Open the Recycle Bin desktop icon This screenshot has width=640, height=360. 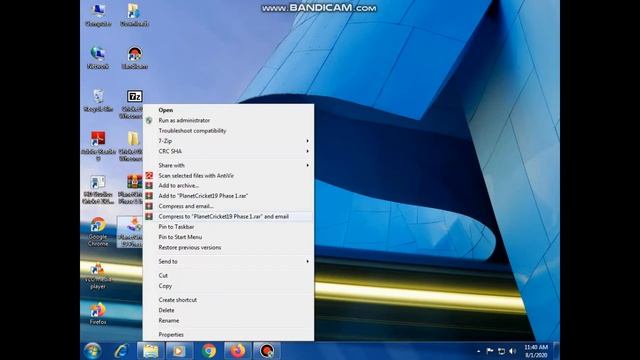click(98, 100)
